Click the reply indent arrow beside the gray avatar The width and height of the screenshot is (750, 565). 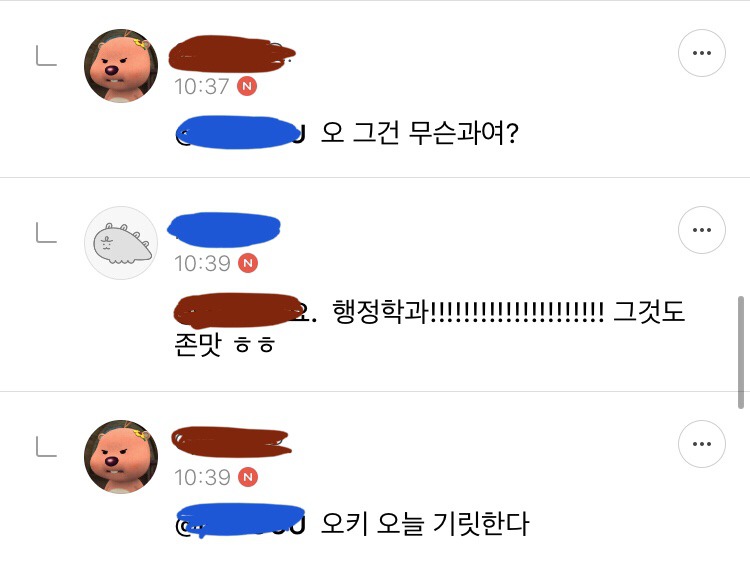coord(46,233)
